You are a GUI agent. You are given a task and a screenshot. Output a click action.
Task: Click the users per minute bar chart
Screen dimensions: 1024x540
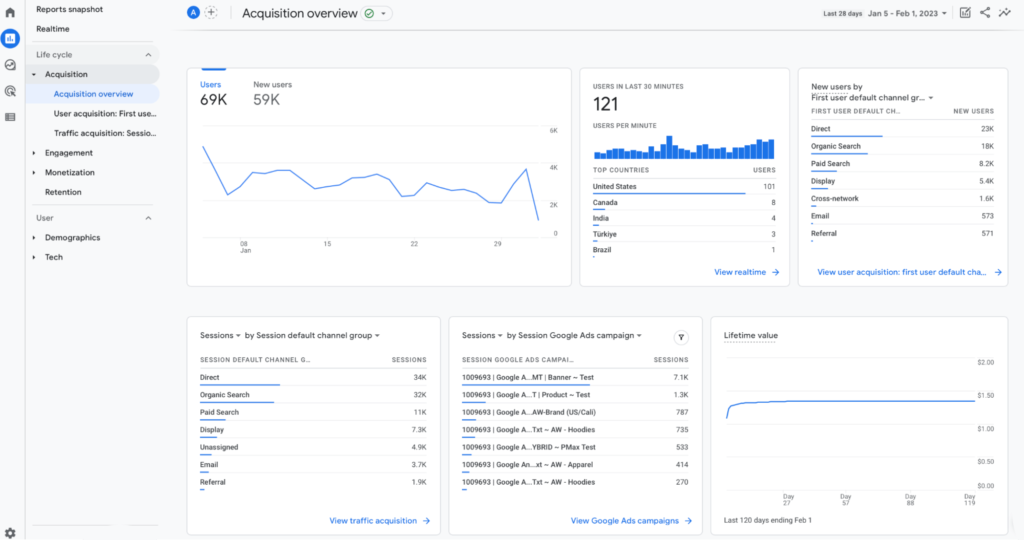click(684, 148)
